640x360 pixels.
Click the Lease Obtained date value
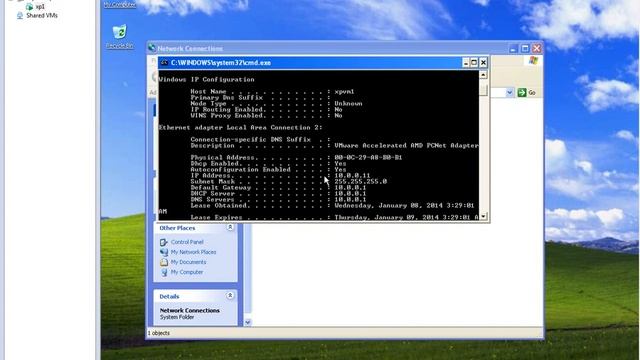(x=404, y=205)
